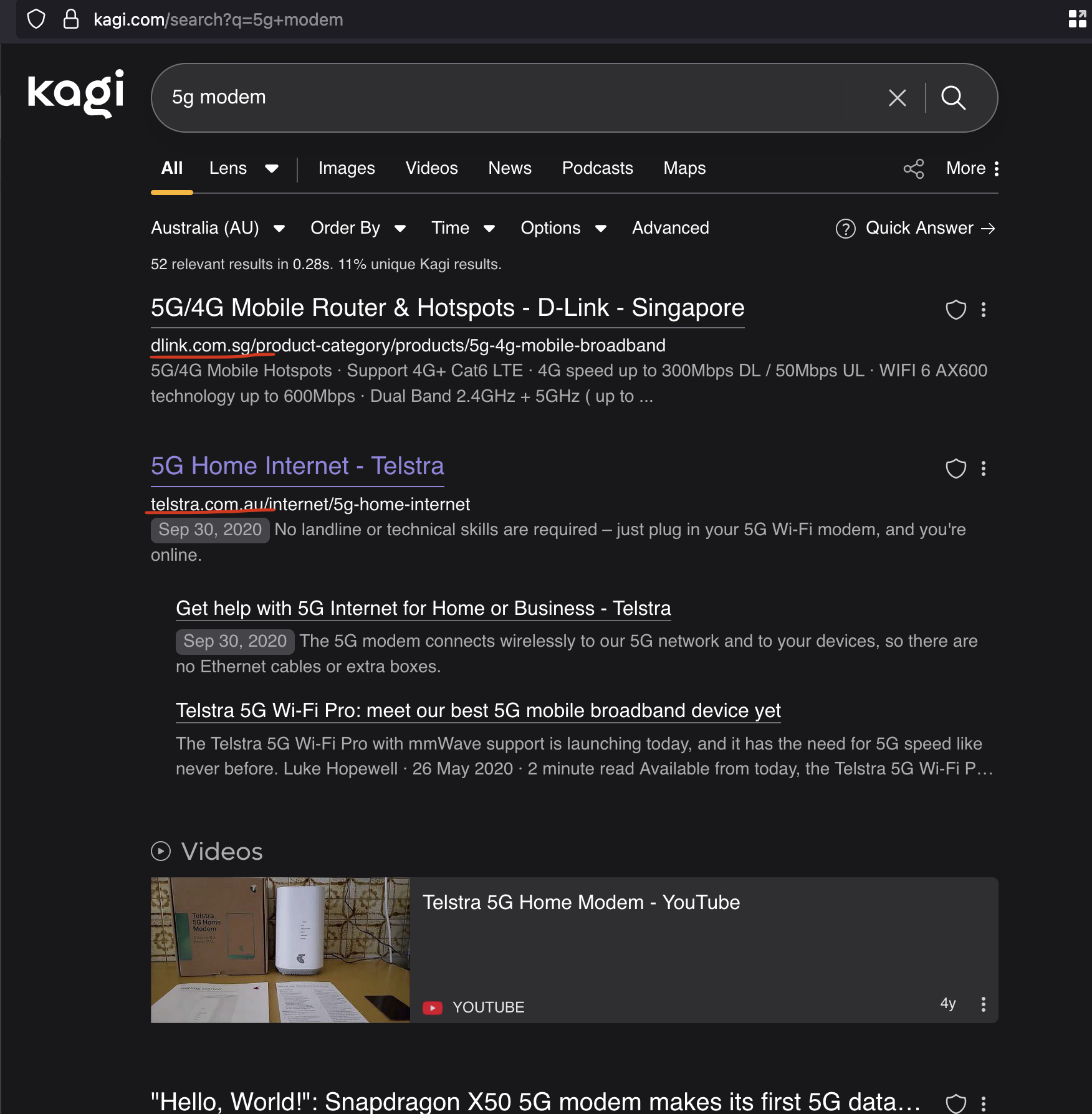The height and width of the screenshot is (1114, 1092).
Task: Click the browser tracking protection shield icon
Action: point(36,19)
